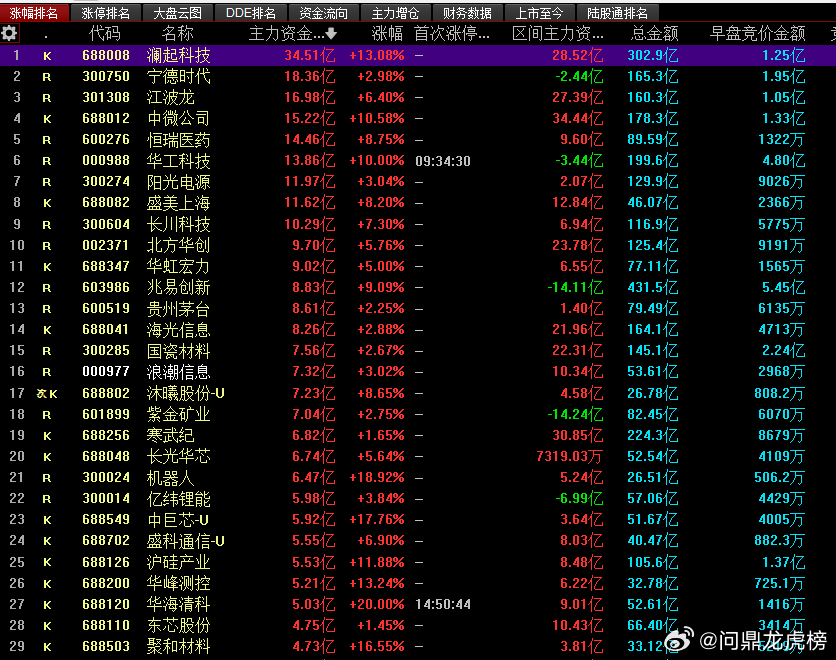Click the special marker icon for 沐曦股份-U
The width and height of the screenshot is (836, 660).
[42, 394]
